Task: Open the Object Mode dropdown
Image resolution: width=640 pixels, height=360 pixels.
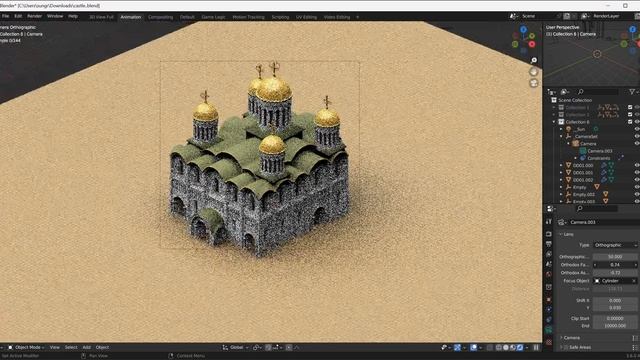Action: [x=27, y=347]
